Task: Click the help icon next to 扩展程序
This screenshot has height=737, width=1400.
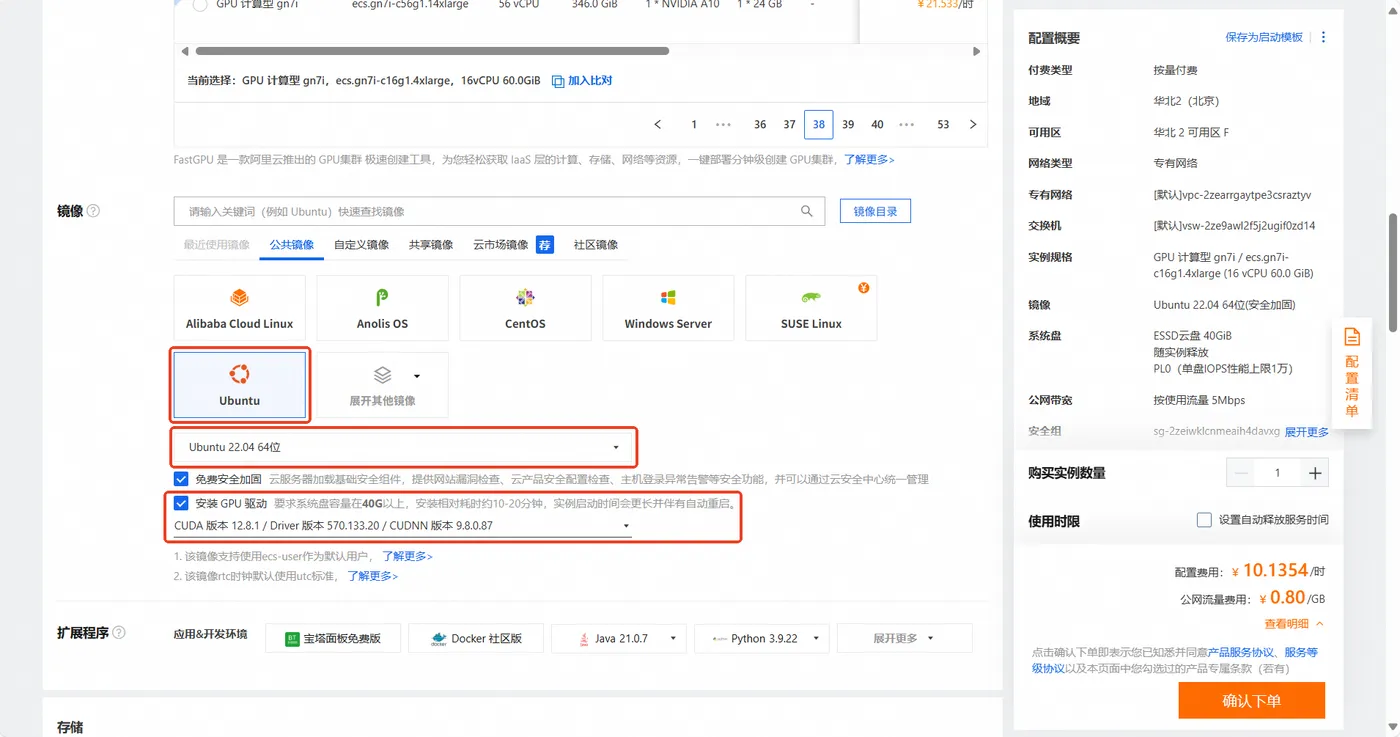Action: click(x=119, y=633)
